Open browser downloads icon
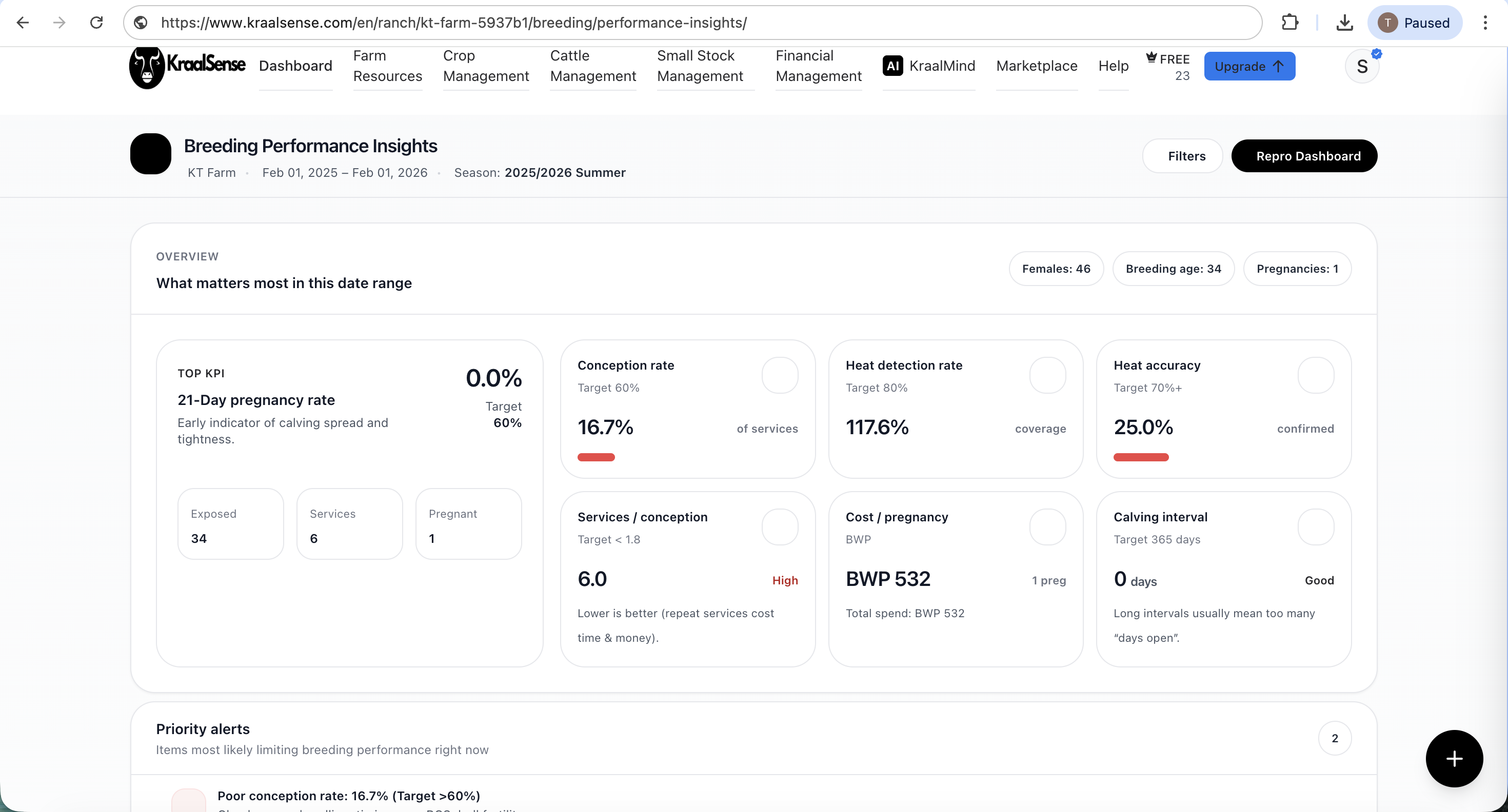Image resolution: width=1508 pixels, height=812 pixels. click(x=1345, y=22)
